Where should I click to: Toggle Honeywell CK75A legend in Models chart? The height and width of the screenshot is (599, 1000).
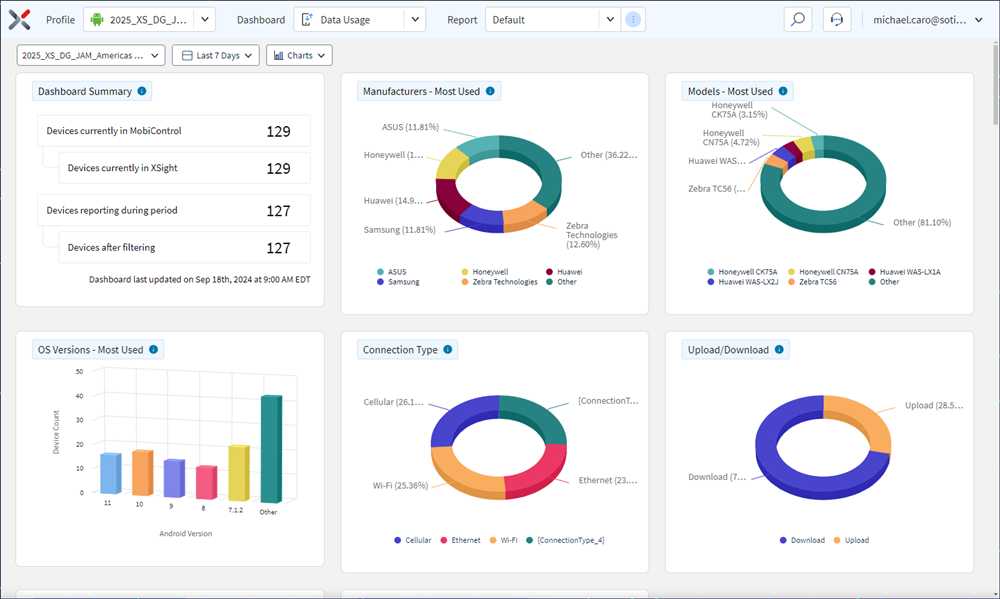point(742,272)
